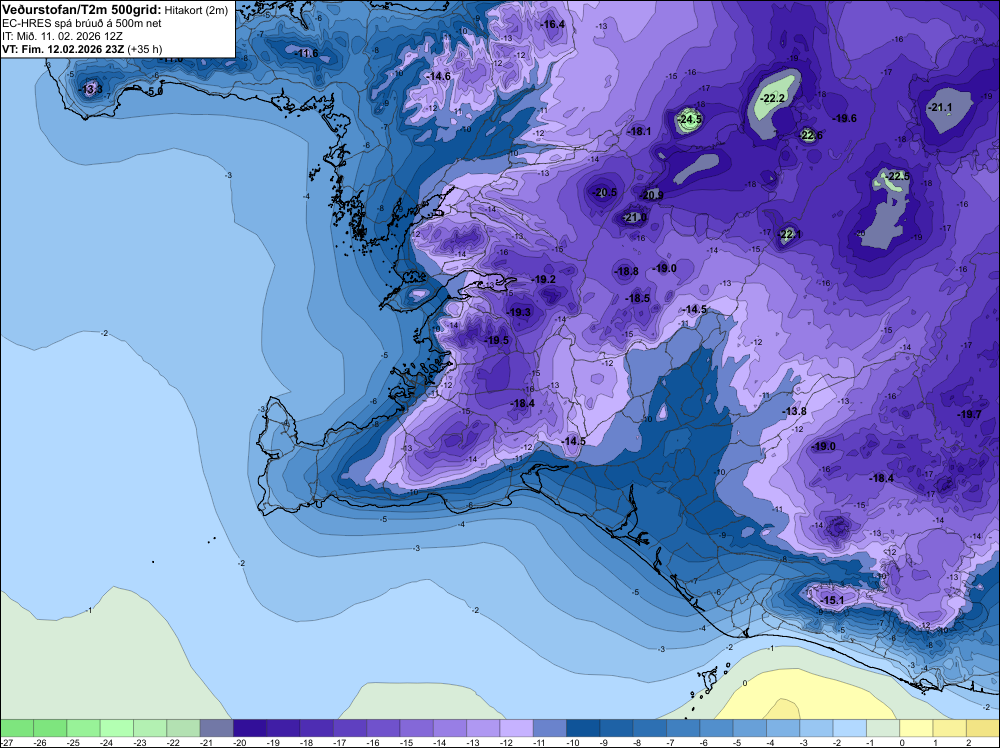Click the 'VT: Fim. 12.02.2026 23Z' valid time
The height and width of the screenshot is (748, 1000).
tap(64, 49)
